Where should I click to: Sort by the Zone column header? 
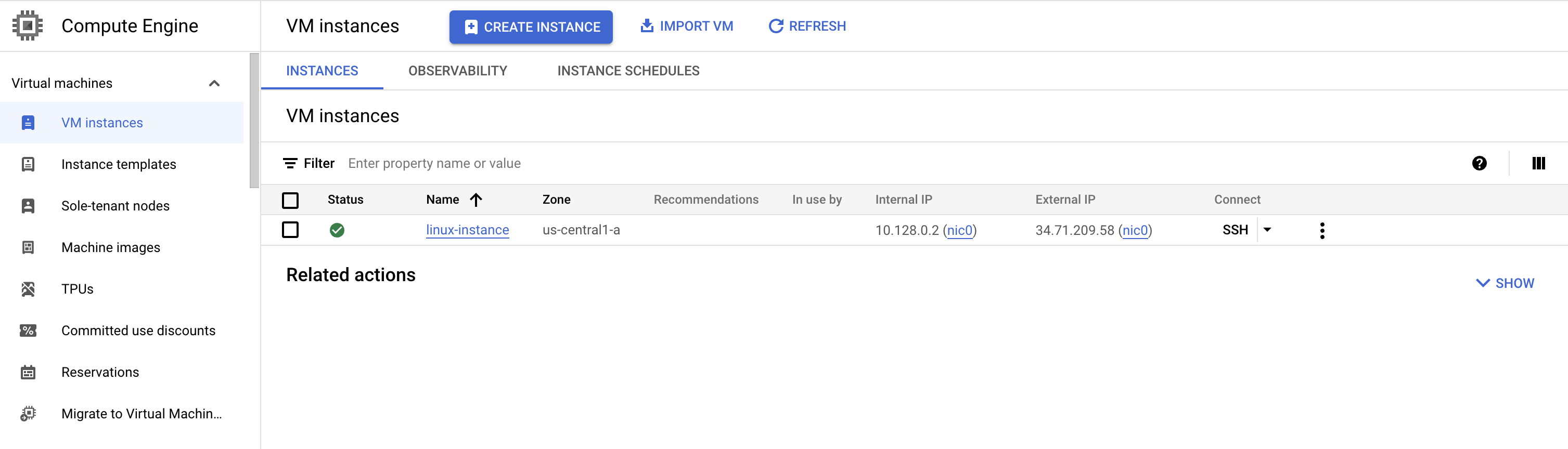556,200
